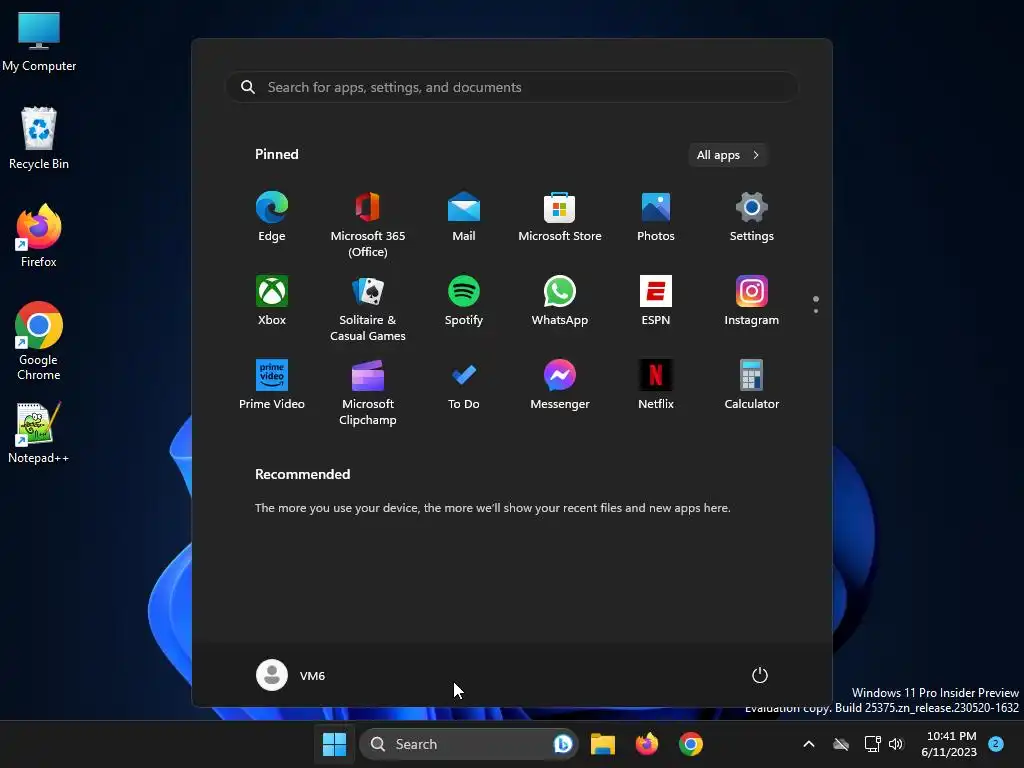Open the Mail app

[464, 218]
